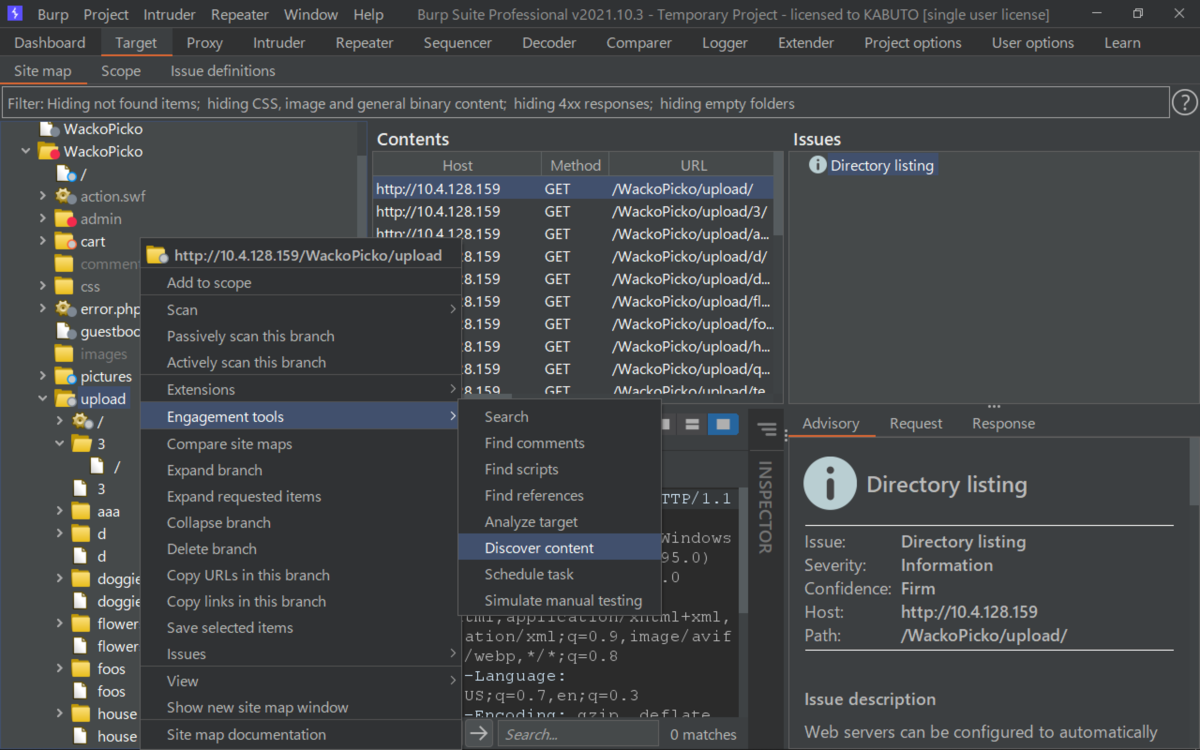Click the images folder icon
The width and height of the screenshot is (1200, 750).
coord(65,354)
